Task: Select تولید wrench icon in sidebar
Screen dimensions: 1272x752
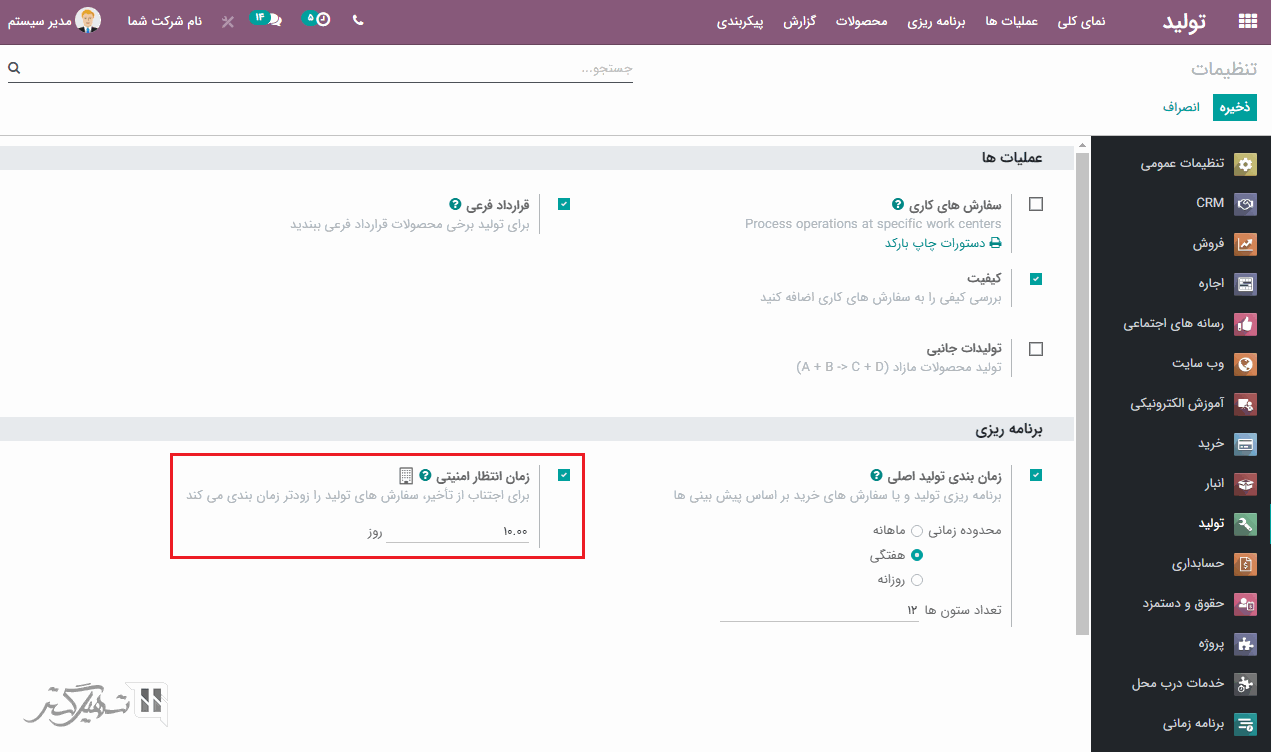Action: [1245, 524]
